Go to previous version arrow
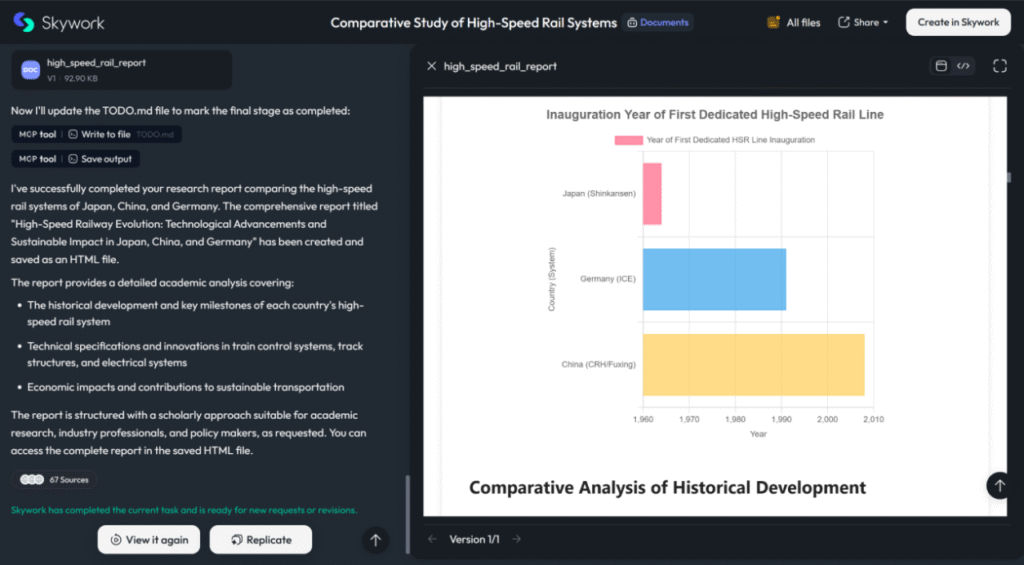This screenshot has width=1024, height=565. click(x=432, y=539)
